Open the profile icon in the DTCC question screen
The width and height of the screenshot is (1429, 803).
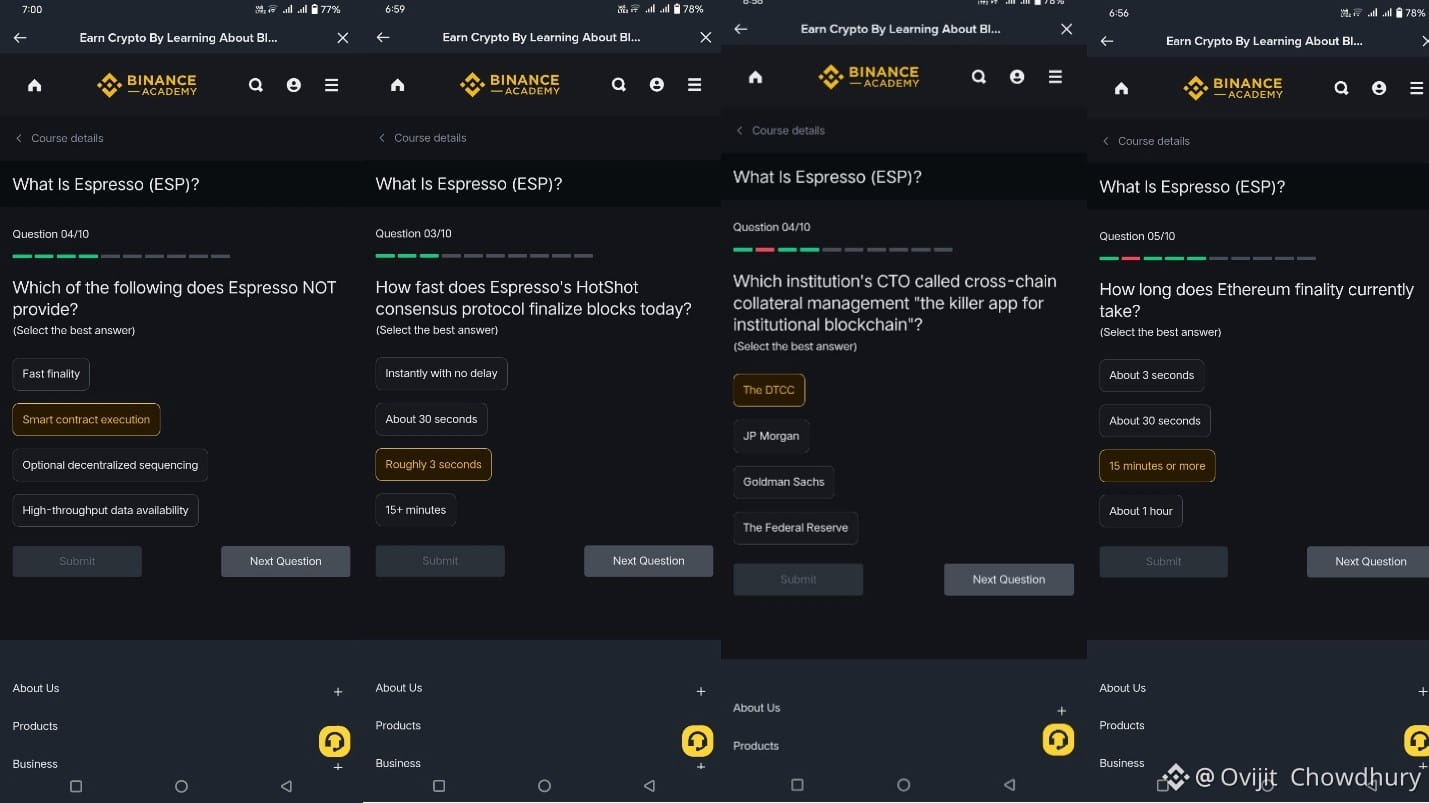pyautogui.click(x=1017, y=77)
